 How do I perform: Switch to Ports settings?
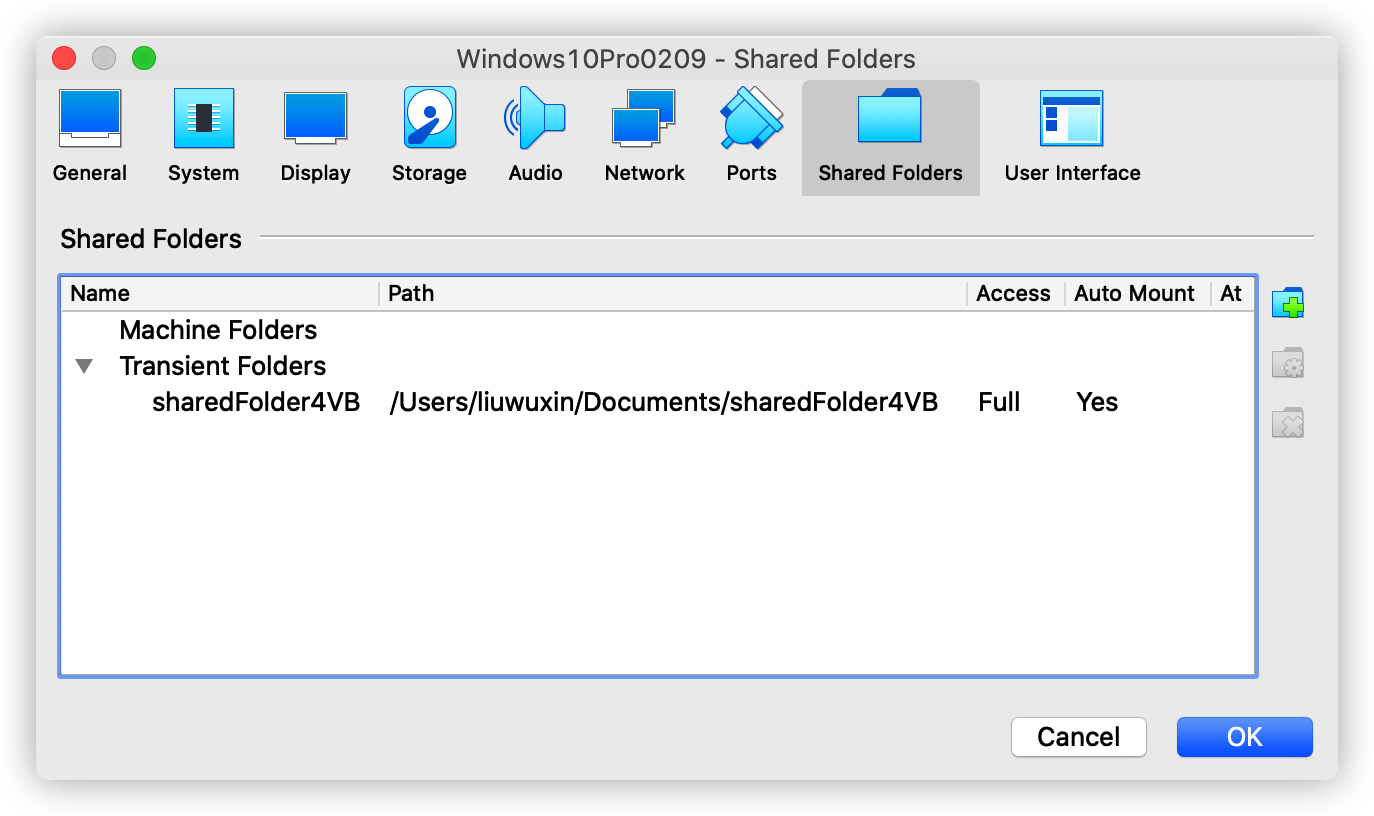751,137
